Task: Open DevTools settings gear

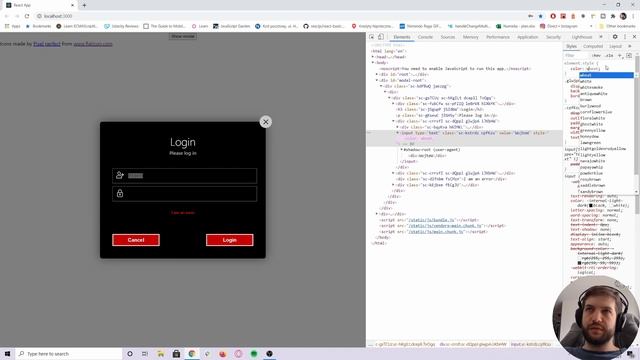Action: (615, 37)
